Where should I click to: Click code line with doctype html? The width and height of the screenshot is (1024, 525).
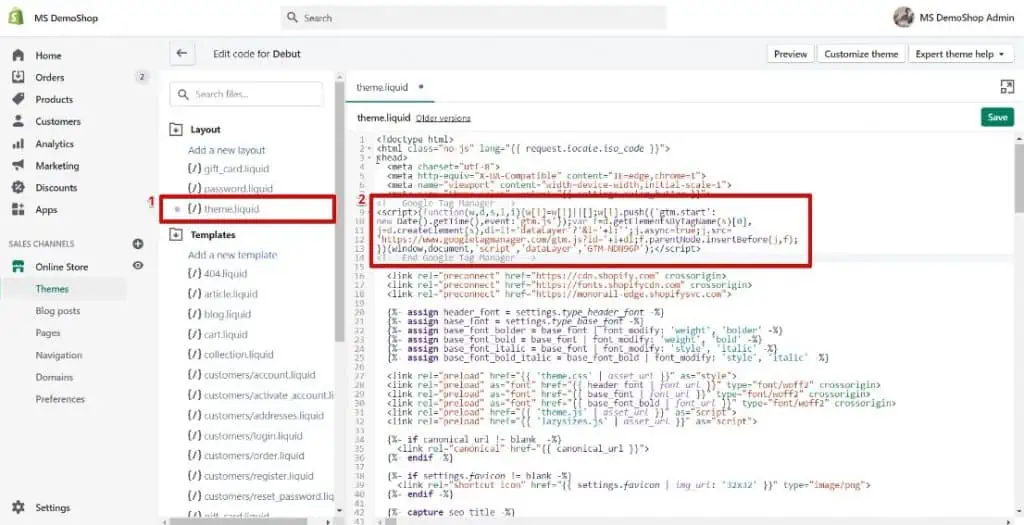(415, 140)
